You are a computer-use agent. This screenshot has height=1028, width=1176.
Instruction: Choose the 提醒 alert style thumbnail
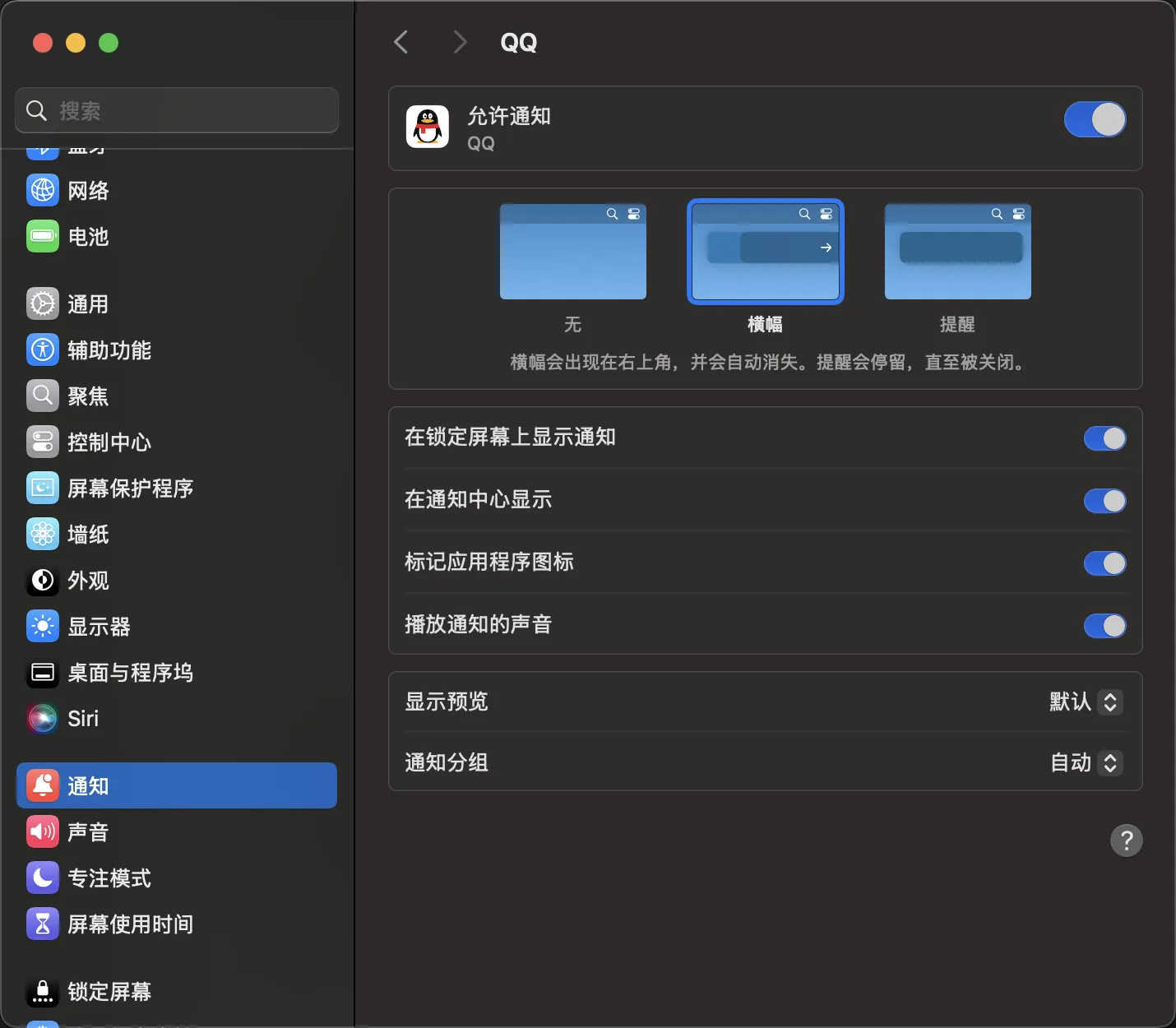point(957,252)
